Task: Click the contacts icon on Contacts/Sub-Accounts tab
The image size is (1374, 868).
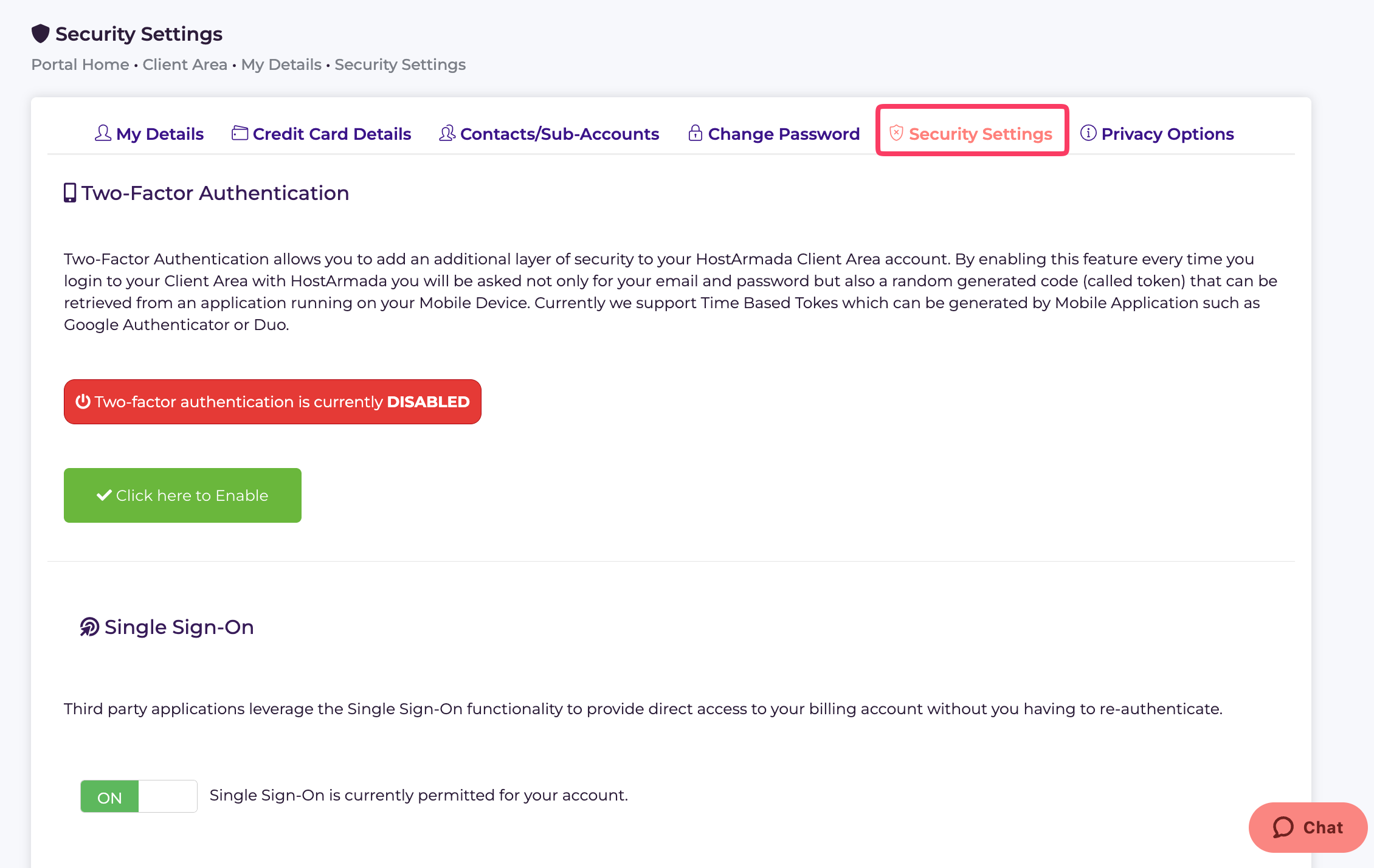Action: (x=447, y=133)
